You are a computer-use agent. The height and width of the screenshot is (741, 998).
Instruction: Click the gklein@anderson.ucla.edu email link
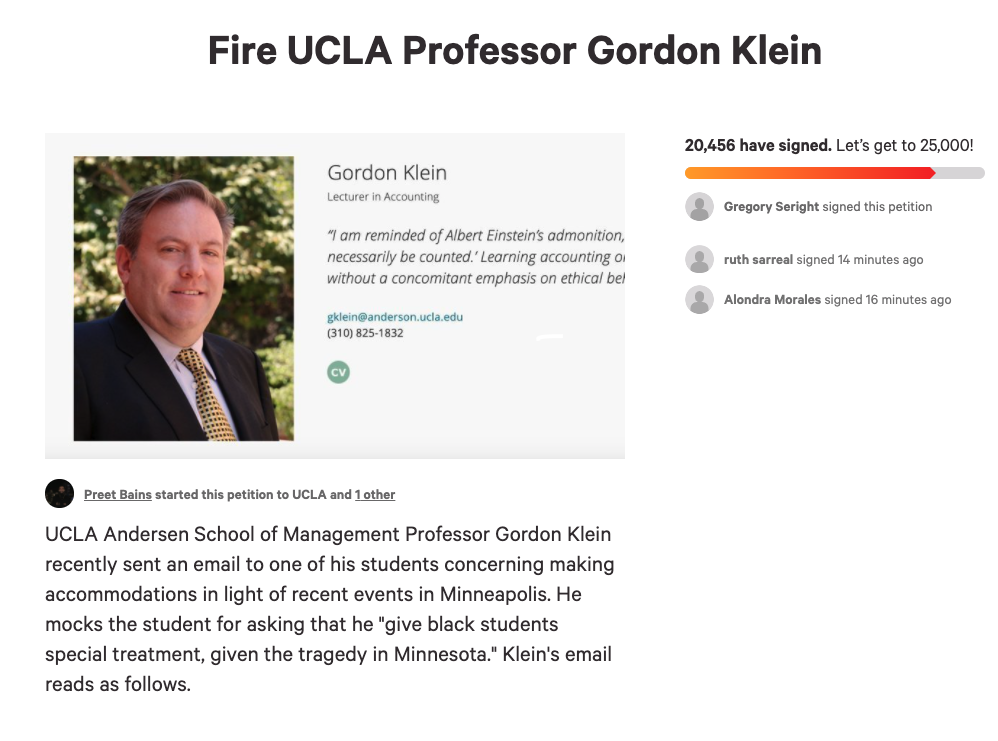click(395, 317)
